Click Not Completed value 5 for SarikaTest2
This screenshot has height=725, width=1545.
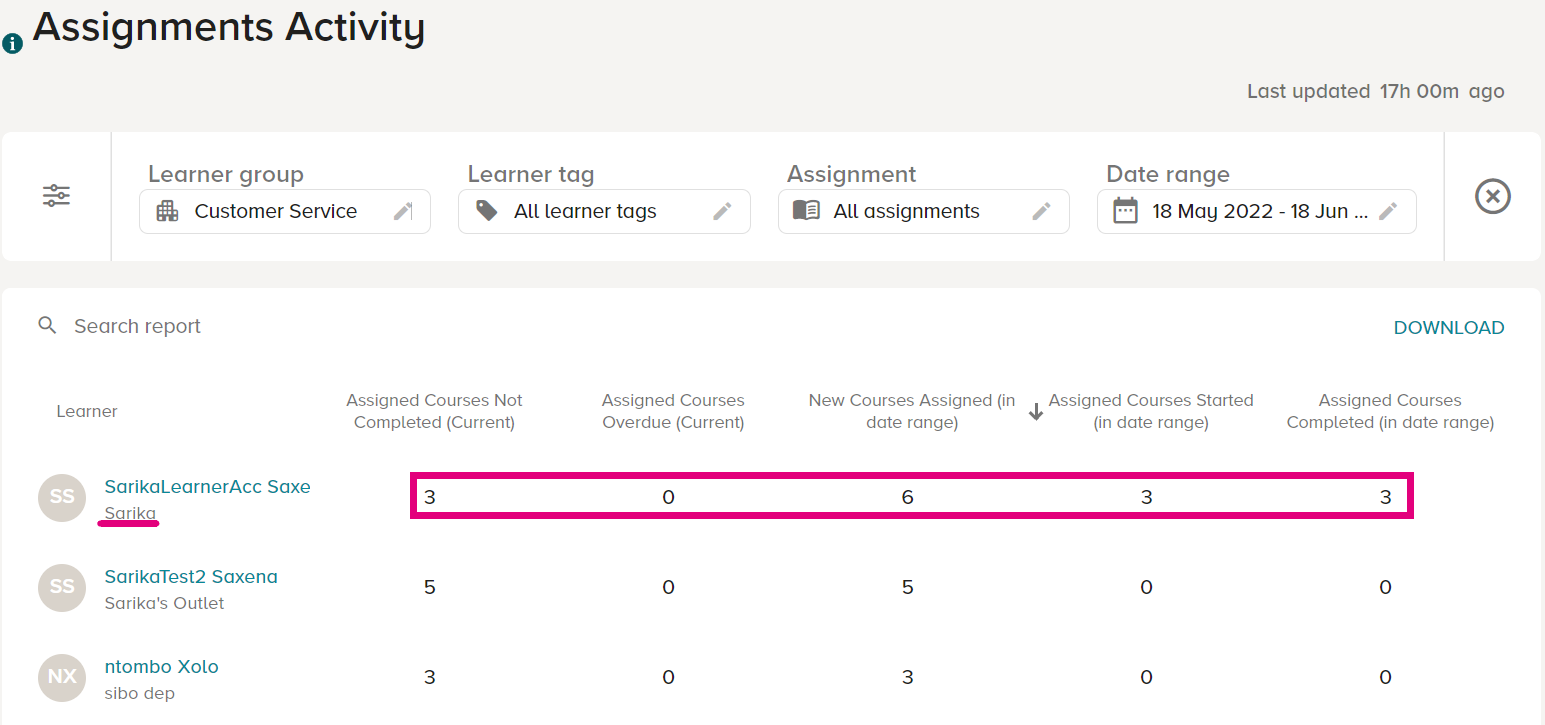430,587
